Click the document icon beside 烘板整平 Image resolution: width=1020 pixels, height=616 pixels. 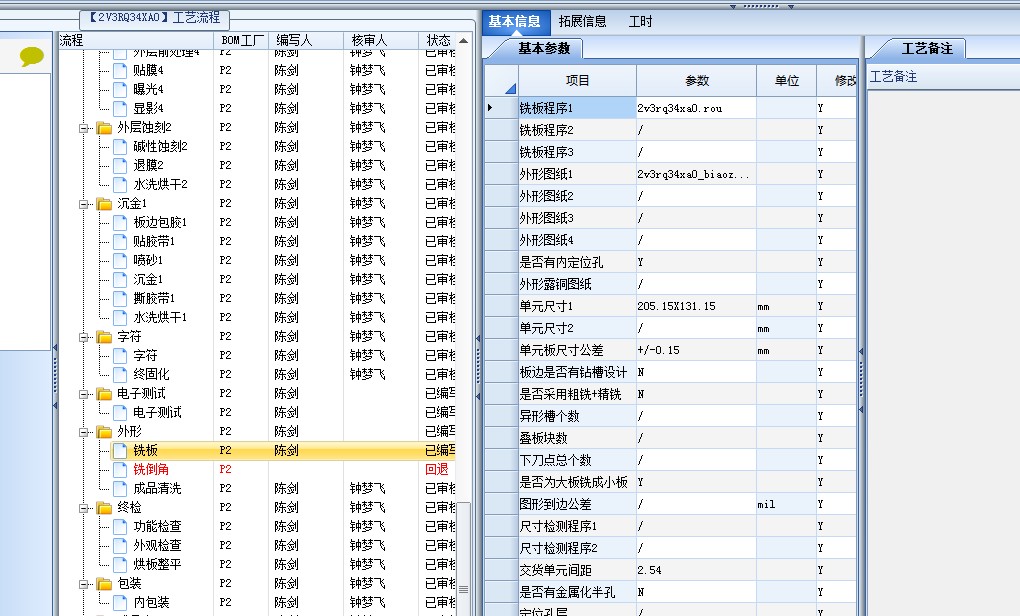[x=120, y=564]
